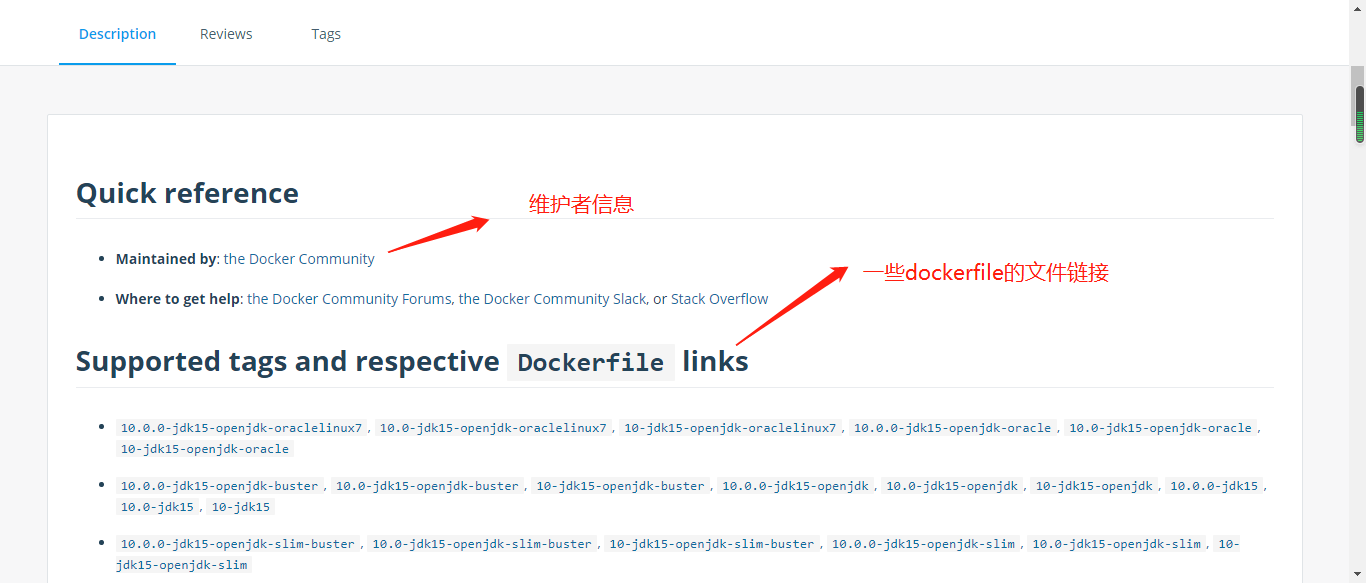1366x583 pixels.
Task: Select the 10.0.0-jdk15-openjdk-buster tag
Action: [218, 485]
